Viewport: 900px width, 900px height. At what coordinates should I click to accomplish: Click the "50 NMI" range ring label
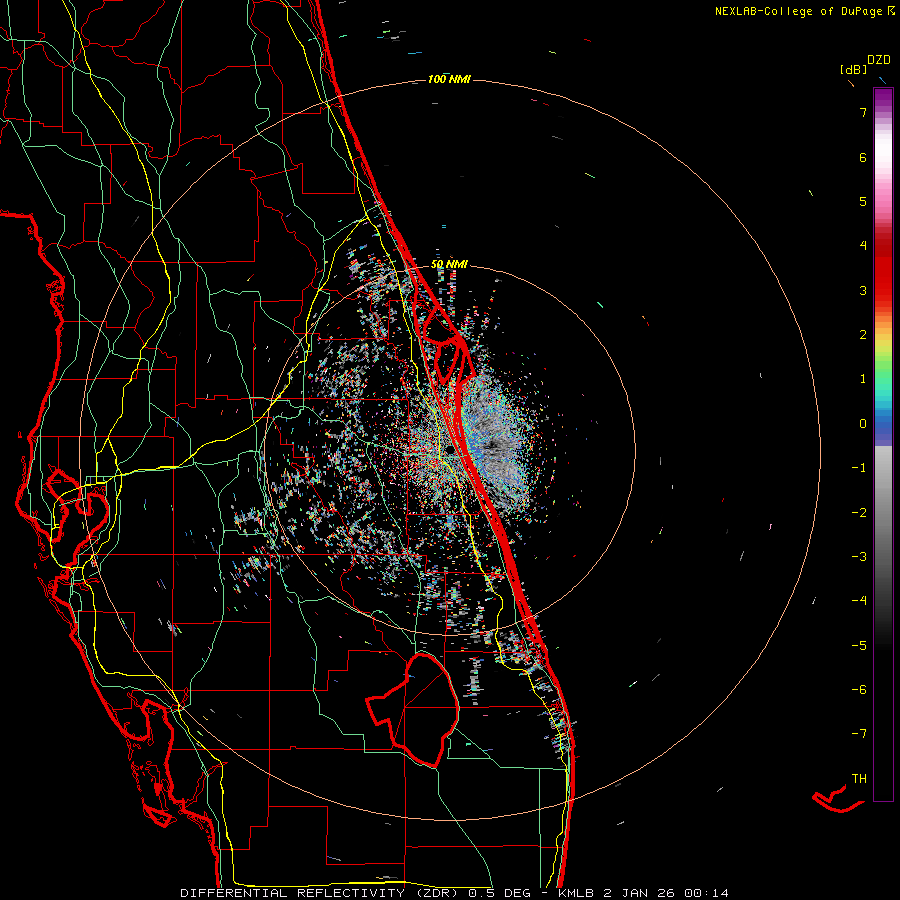(x=449, y=264)
